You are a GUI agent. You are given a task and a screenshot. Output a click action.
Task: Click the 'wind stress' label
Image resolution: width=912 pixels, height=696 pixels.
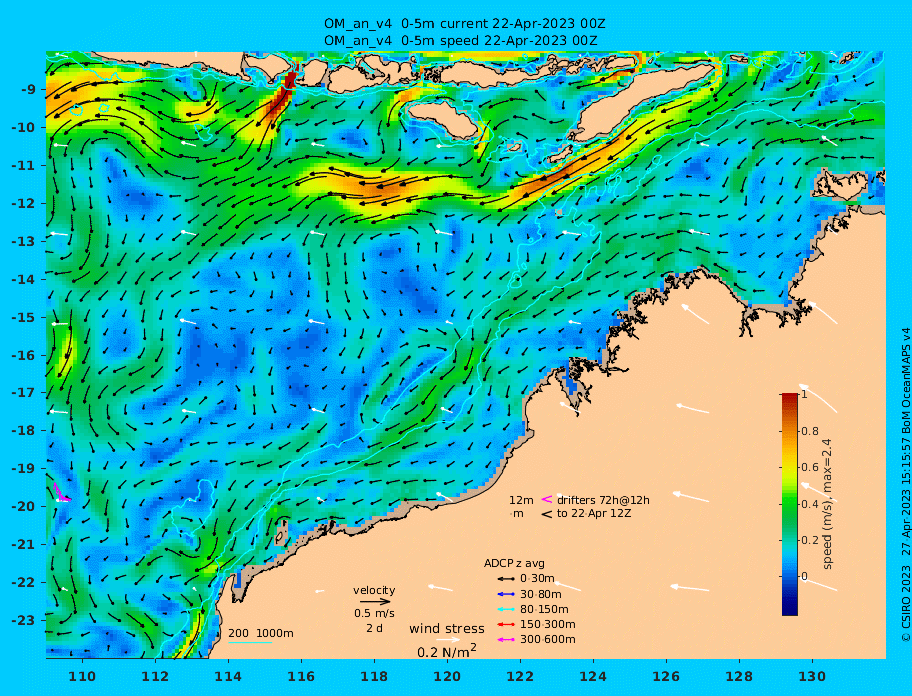tap(447, 629)
